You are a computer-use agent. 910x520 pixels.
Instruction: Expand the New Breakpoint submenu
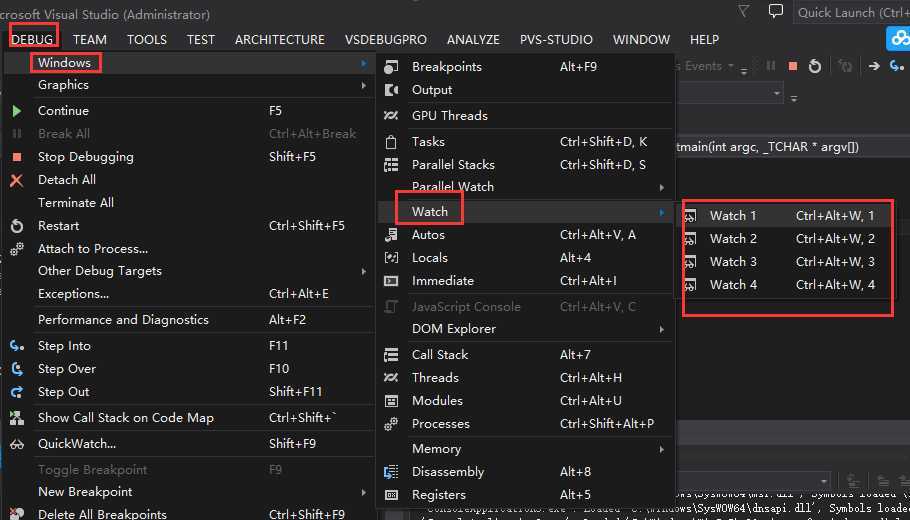364,492
